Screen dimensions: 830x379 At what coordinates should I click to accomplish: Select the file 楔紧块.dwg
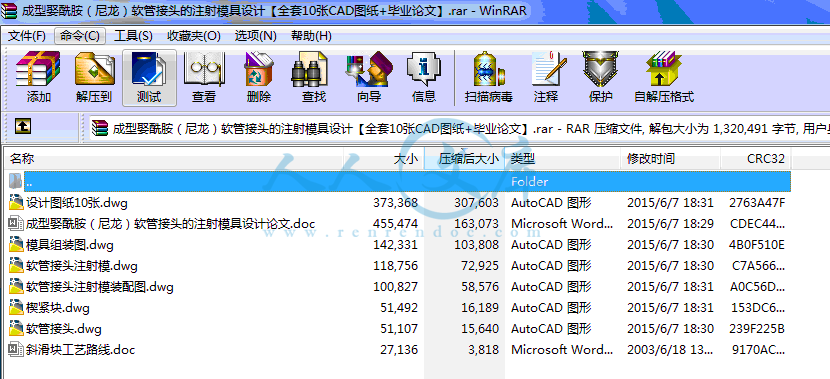(x=57, y=308)
